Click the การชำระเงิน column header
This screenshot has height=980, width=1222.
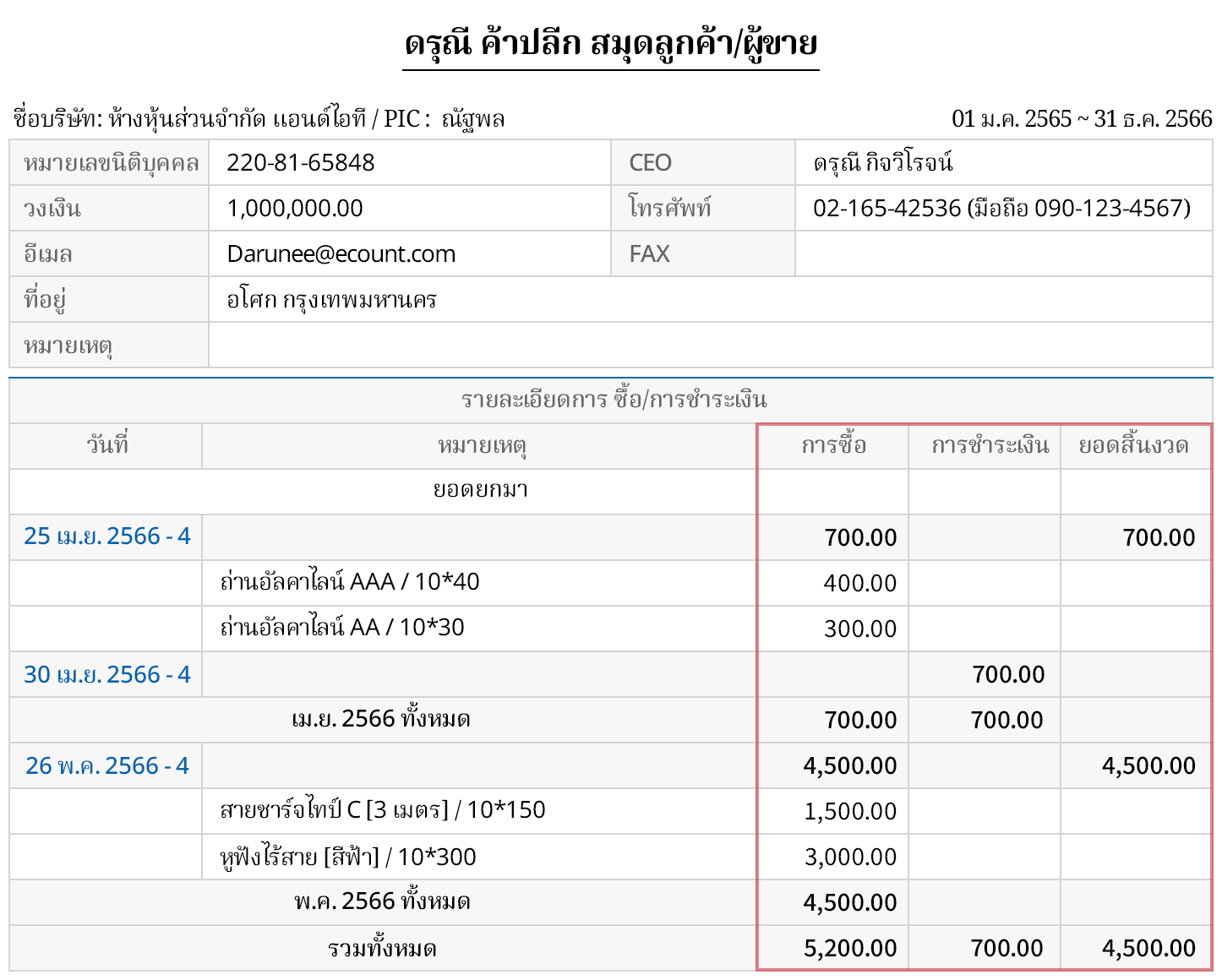[990, 446]
